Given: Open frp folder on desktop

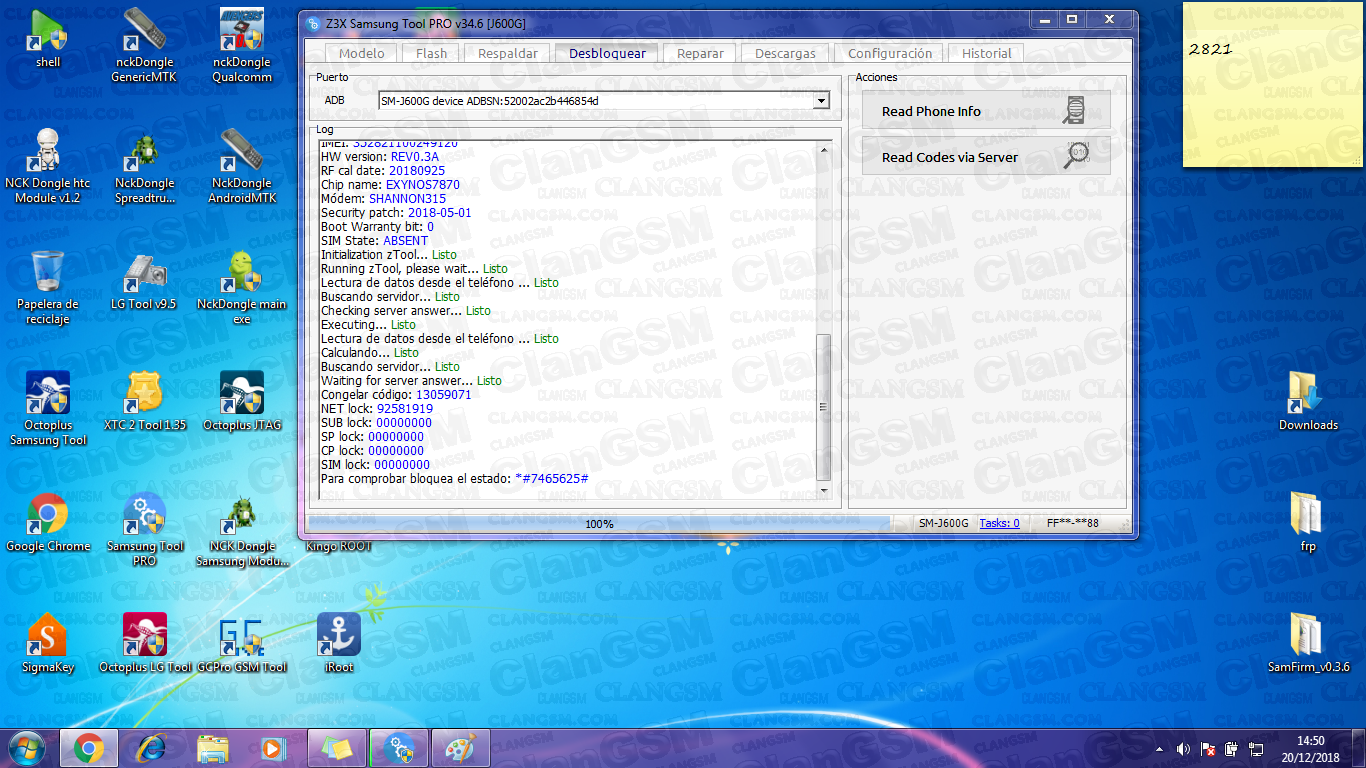Looking at the screenshot, I should pyautogui.click(x=1308, y=523).
